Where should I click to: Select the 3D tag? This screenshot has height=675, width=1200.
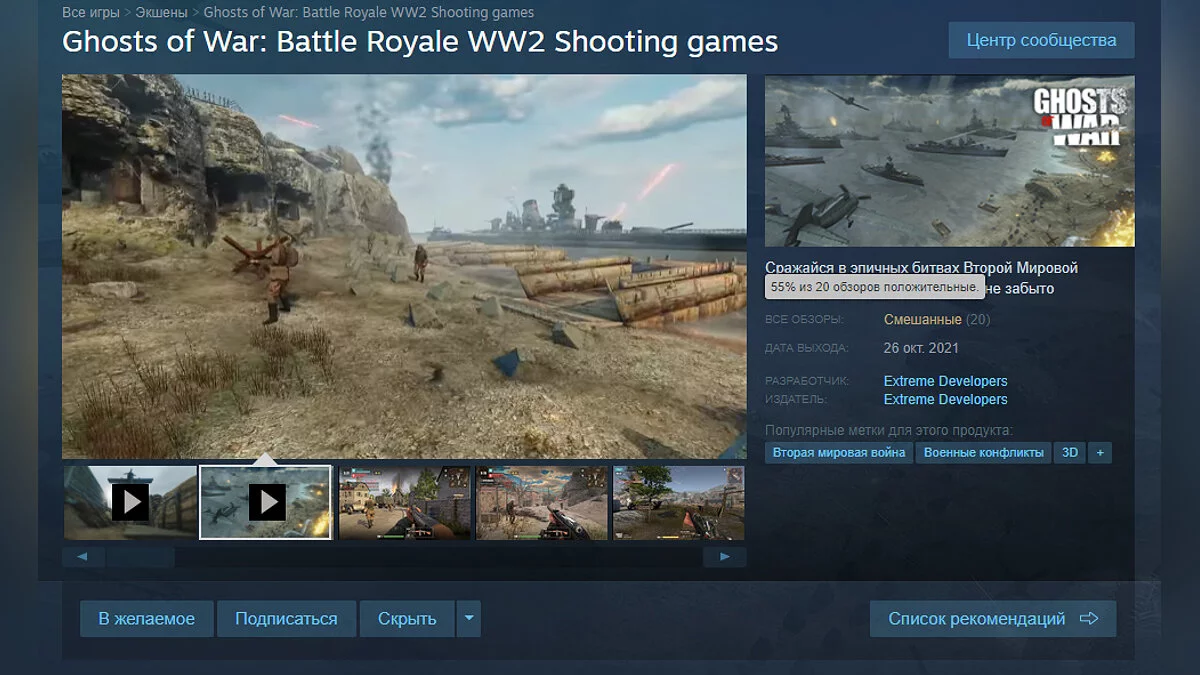click(1070, 453)
